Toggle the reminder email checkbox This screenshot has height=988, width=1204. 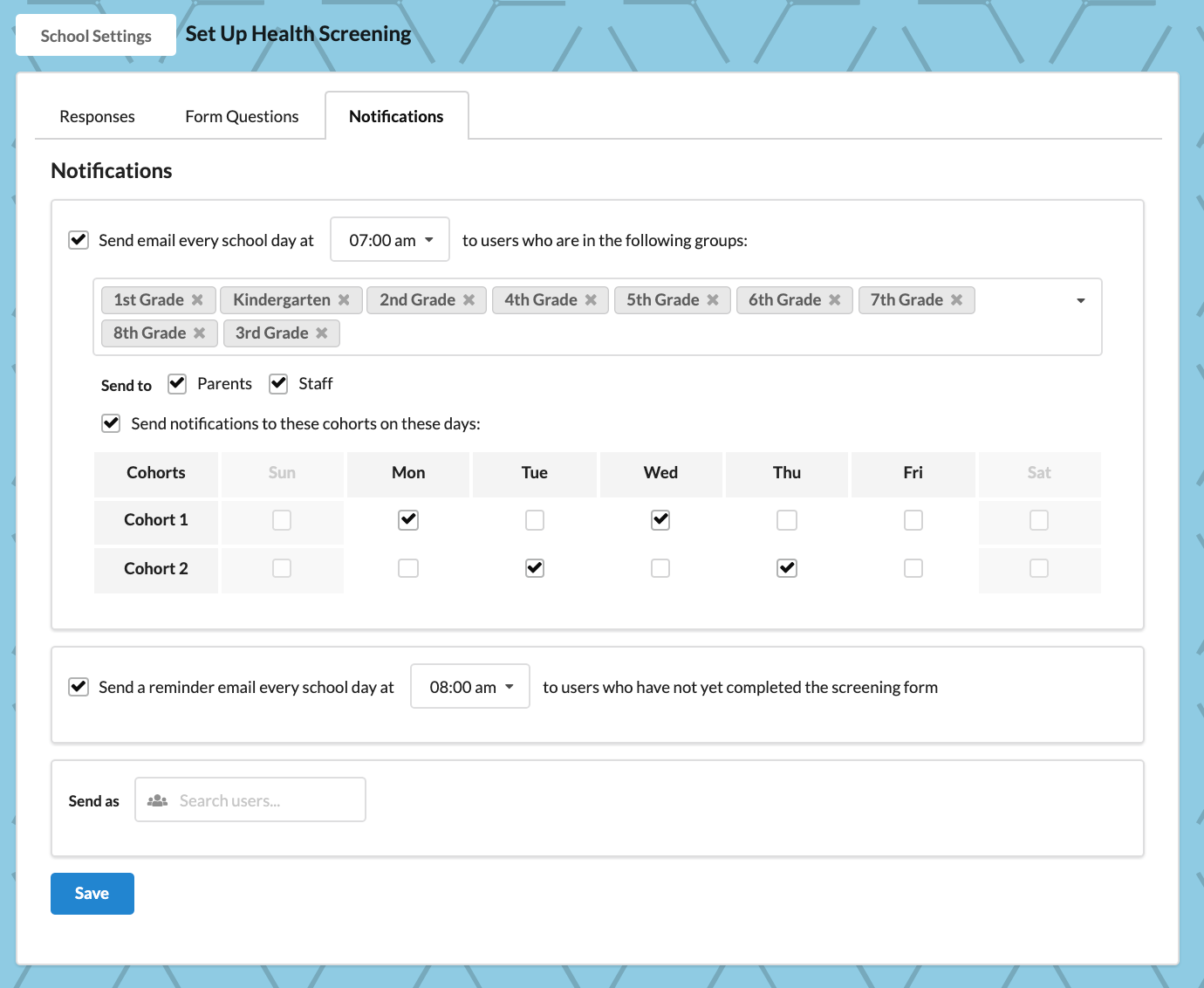pos(79,687)
